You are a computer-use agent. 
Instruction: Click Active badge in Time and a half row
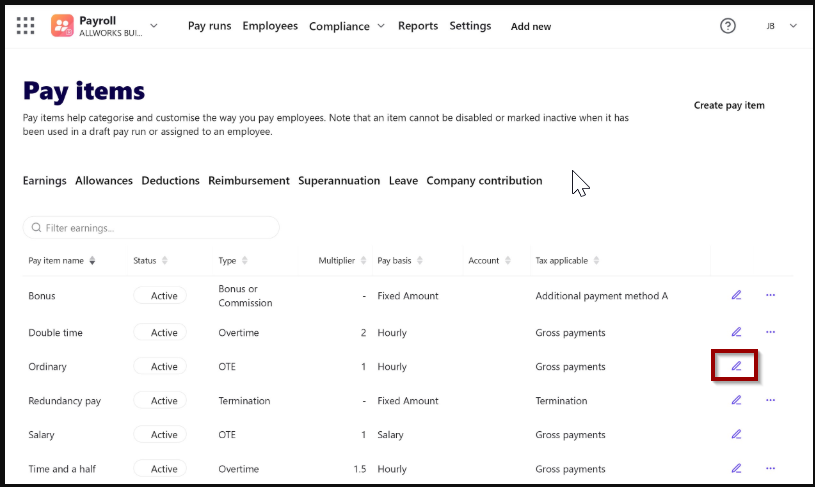pos(160,469)
